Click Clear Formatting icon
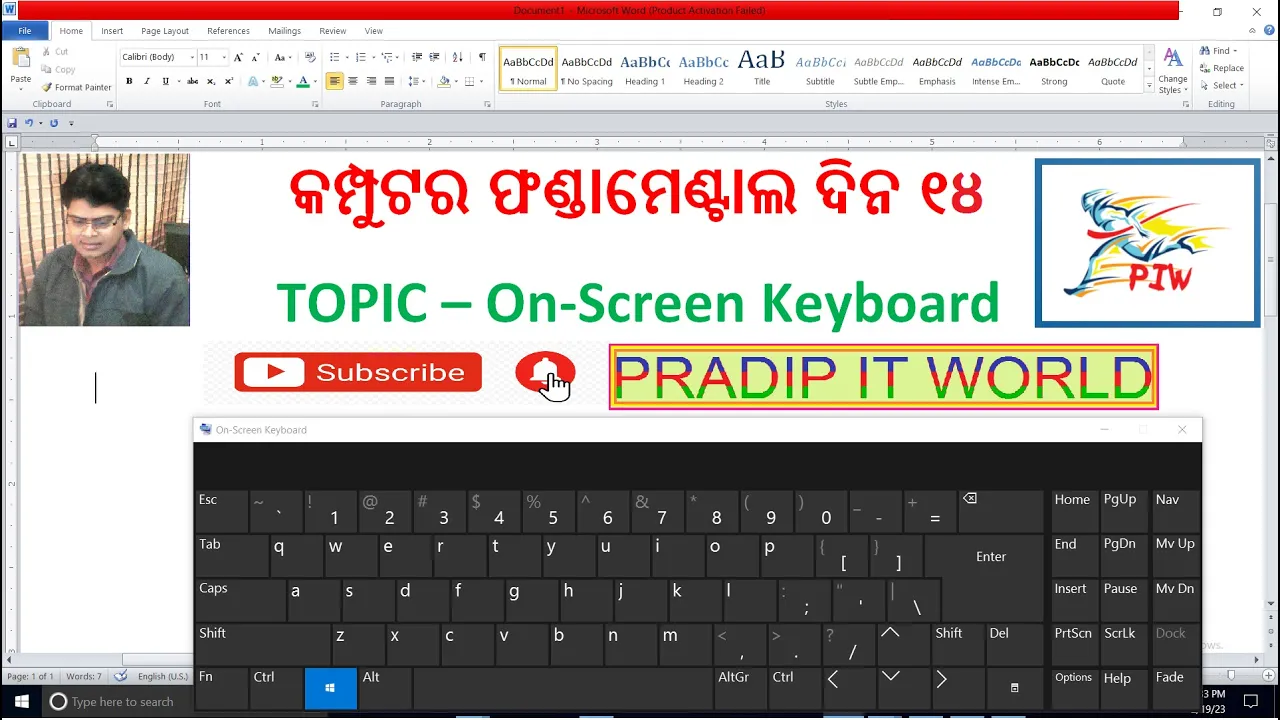Viewport: 1280px width, 720px height. tap(310, 57)
